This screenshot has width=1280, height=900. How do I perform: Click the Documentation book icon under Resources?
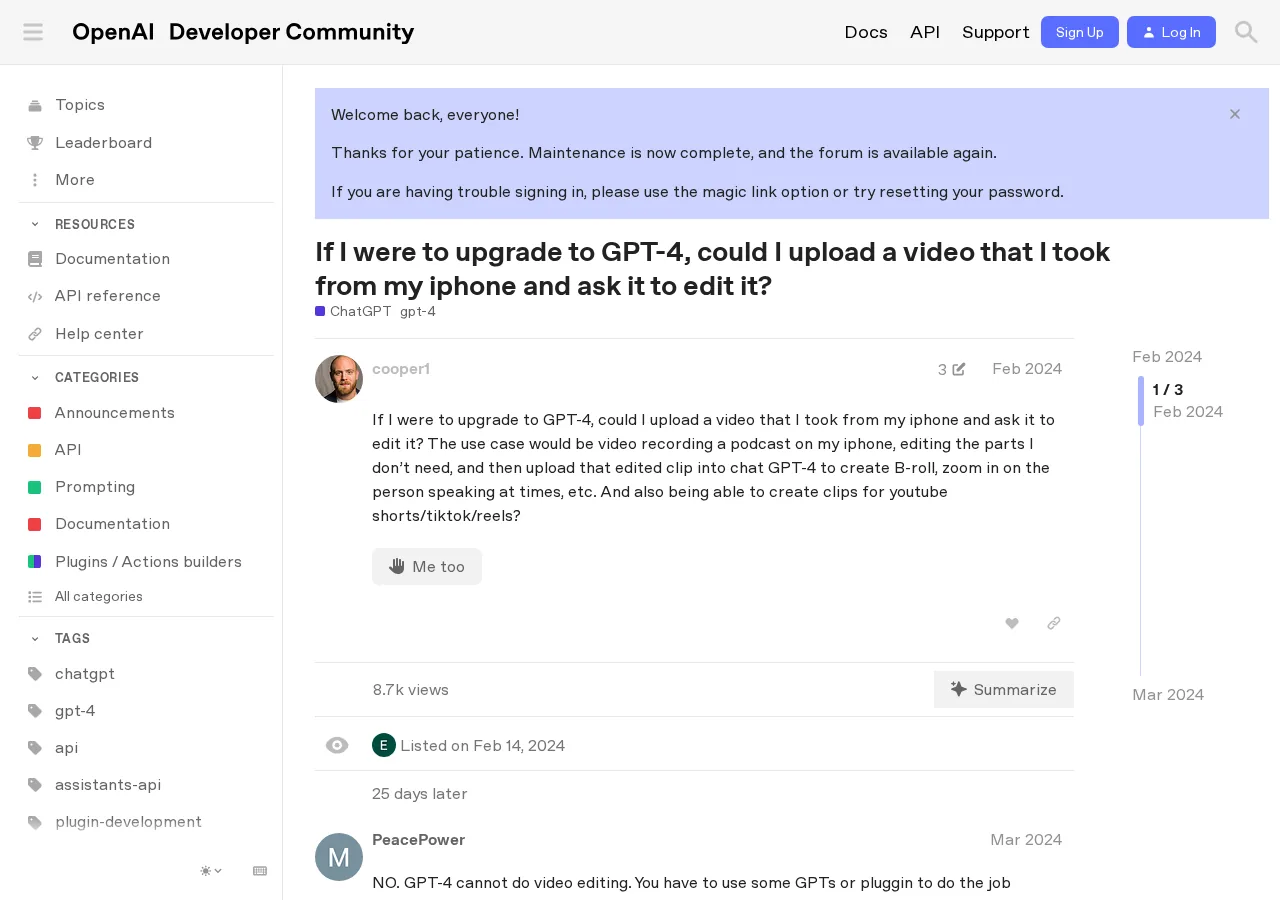[35, 259]
